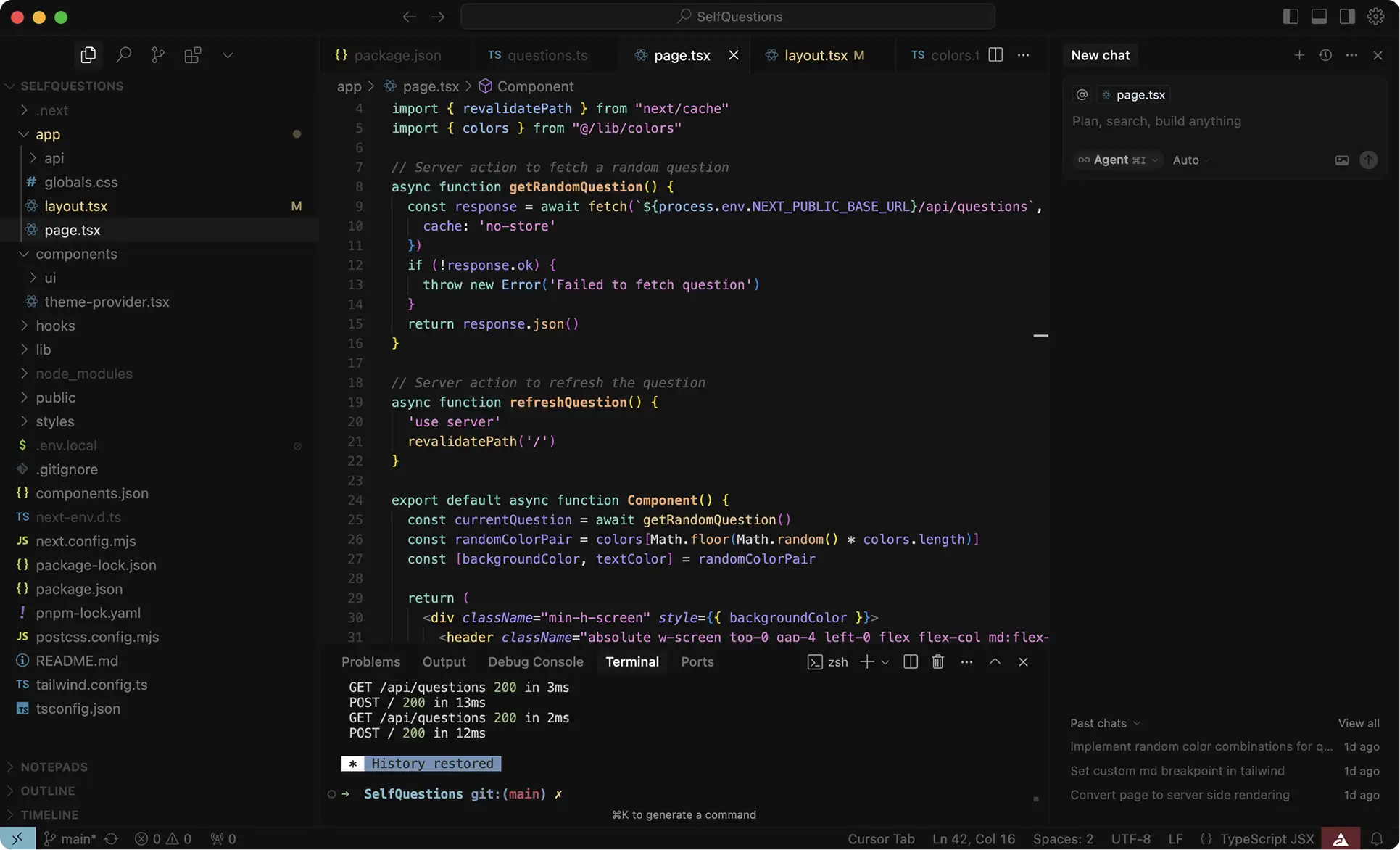Open tailwind.config.ts file
Viewport: 1400px width, 850px height.
pyautogui.click(x=160, y=685)
